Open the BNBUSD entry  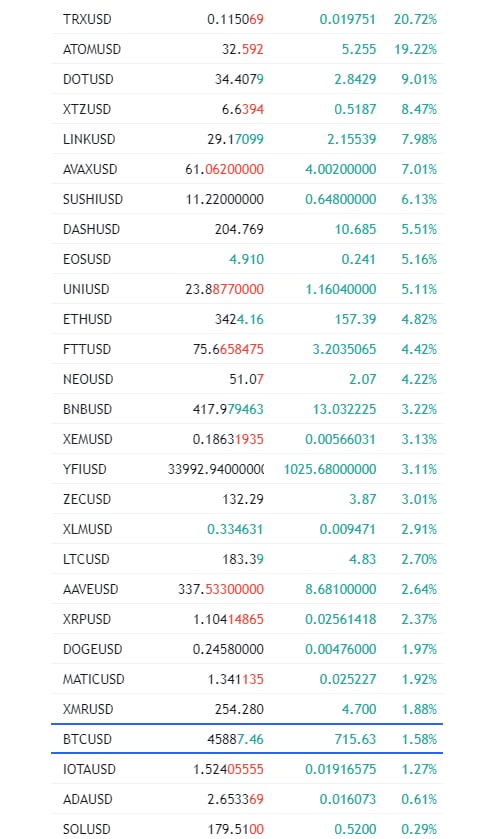(x=247, y=409)
